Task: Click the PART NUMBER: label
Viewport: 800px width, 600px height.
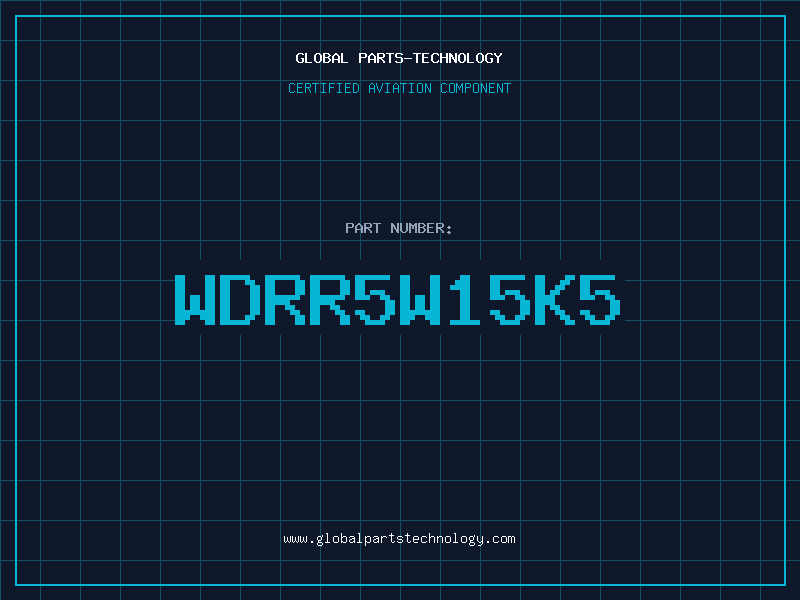Action: [399, 228]
